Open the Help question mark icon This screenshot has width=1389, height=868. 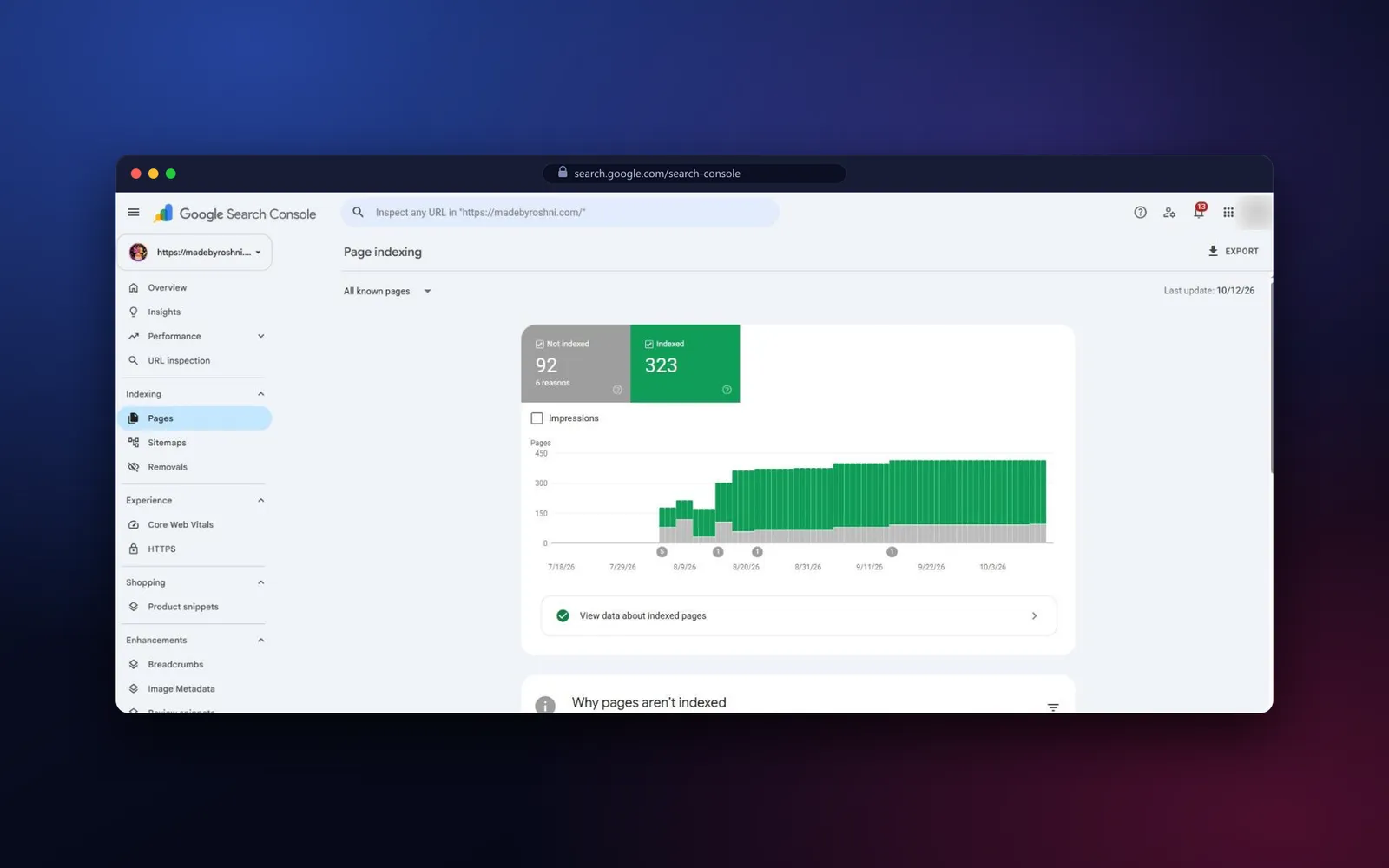(x=1140, y=213)
